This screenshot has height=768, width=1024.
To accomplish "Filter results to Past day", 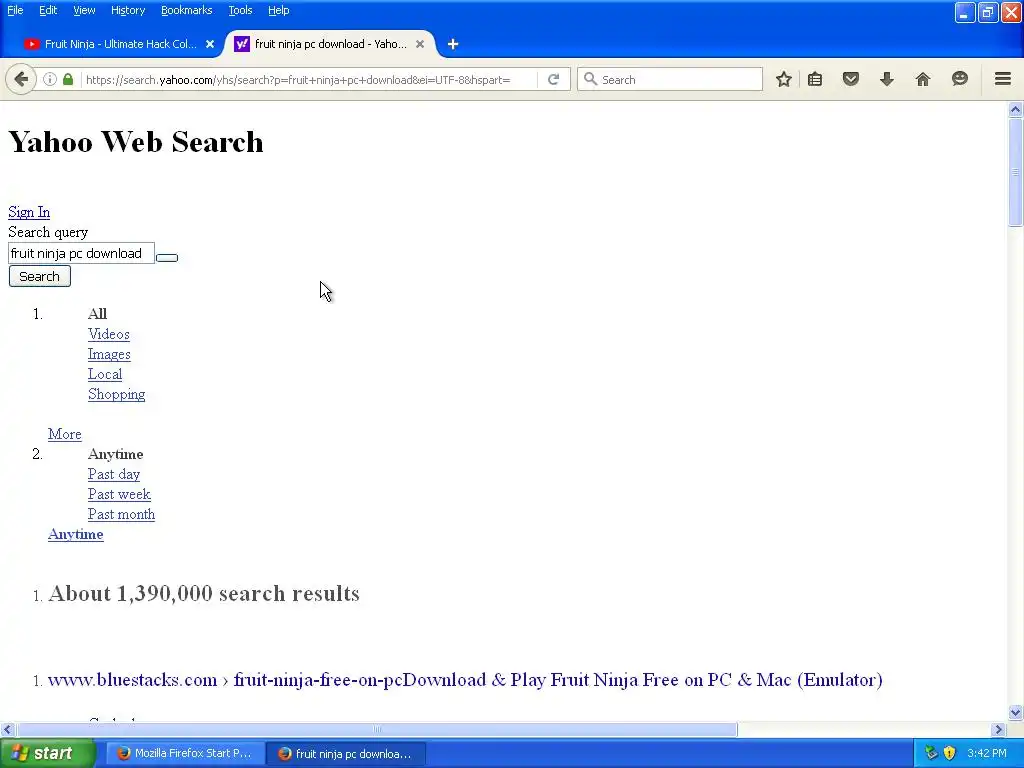I will [x=114, y=474].
